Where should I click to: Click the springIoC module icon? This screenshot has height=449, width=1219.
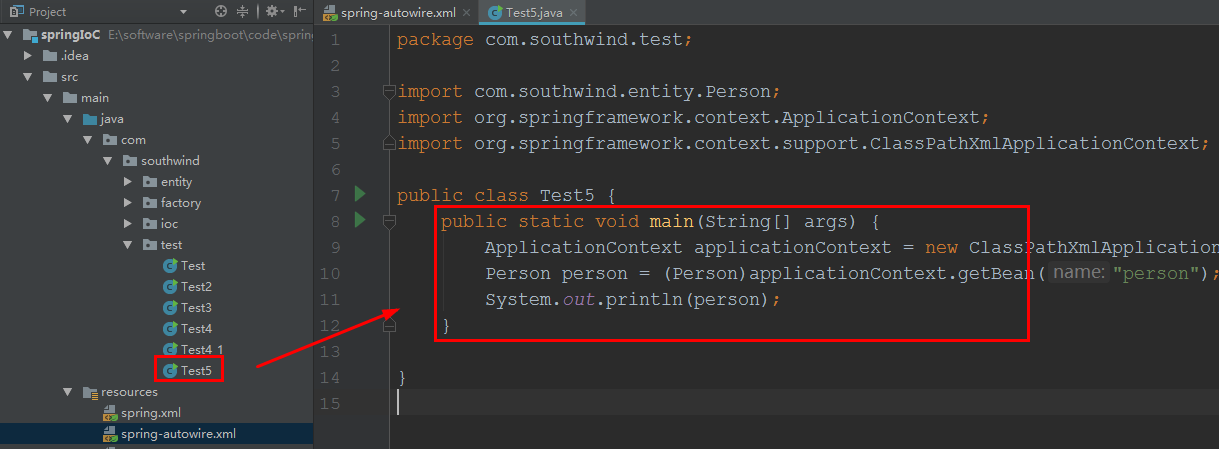(29, 34)
